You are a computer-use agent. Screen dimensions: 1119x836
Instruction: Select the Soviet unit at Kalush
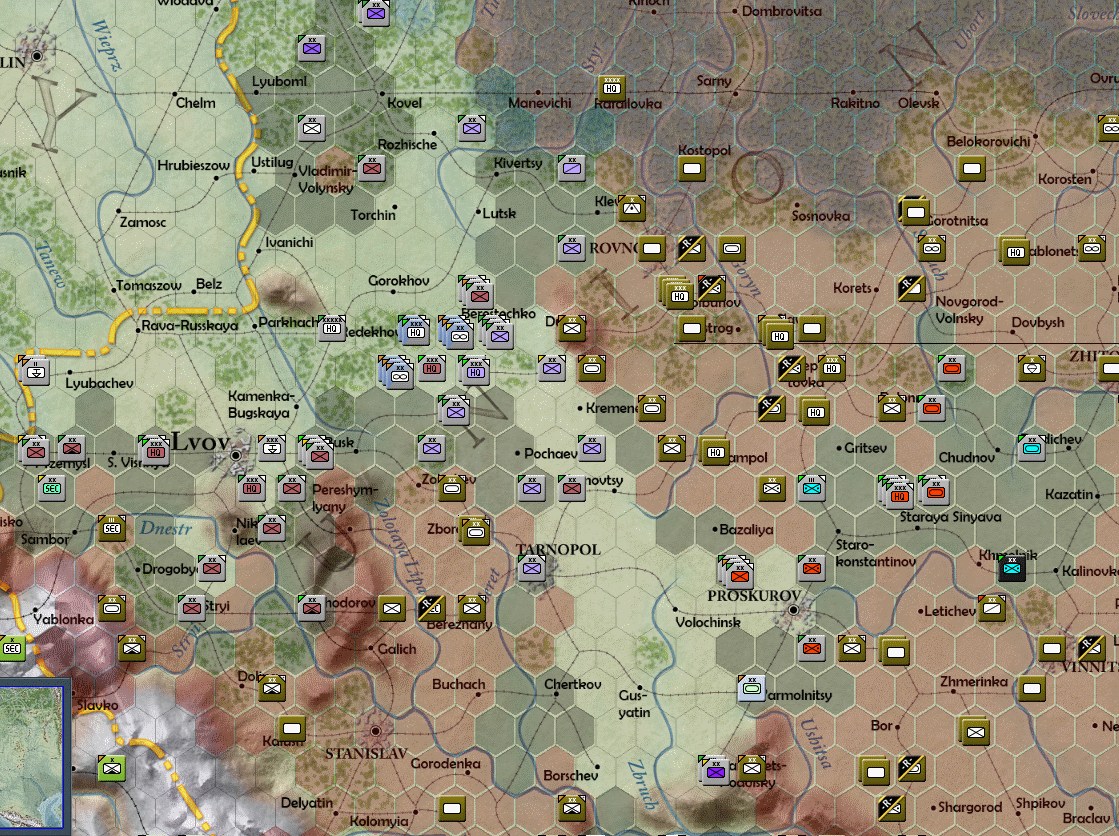tap(292, 728)
